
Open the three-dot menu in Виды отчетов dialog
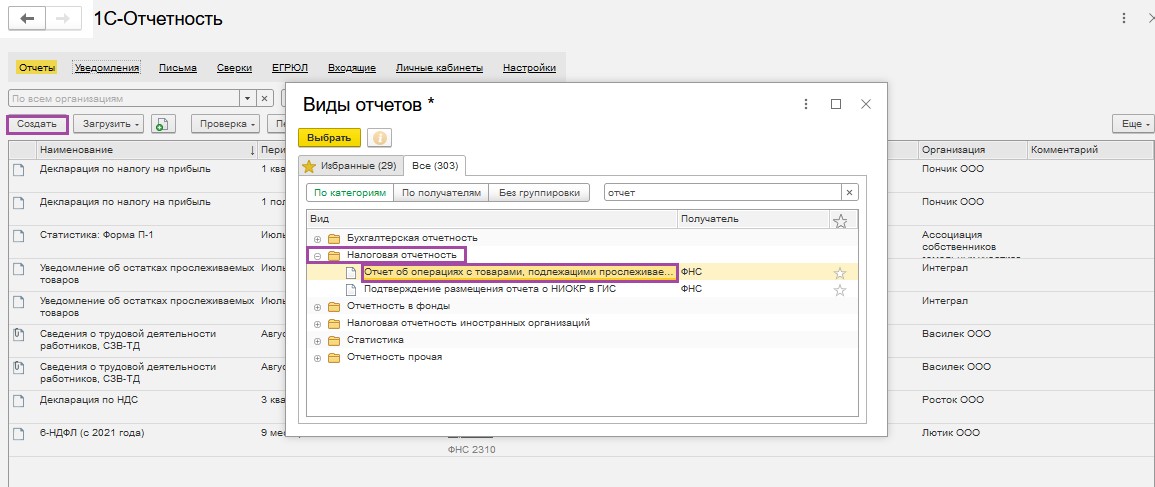click(x=806, y=104)
